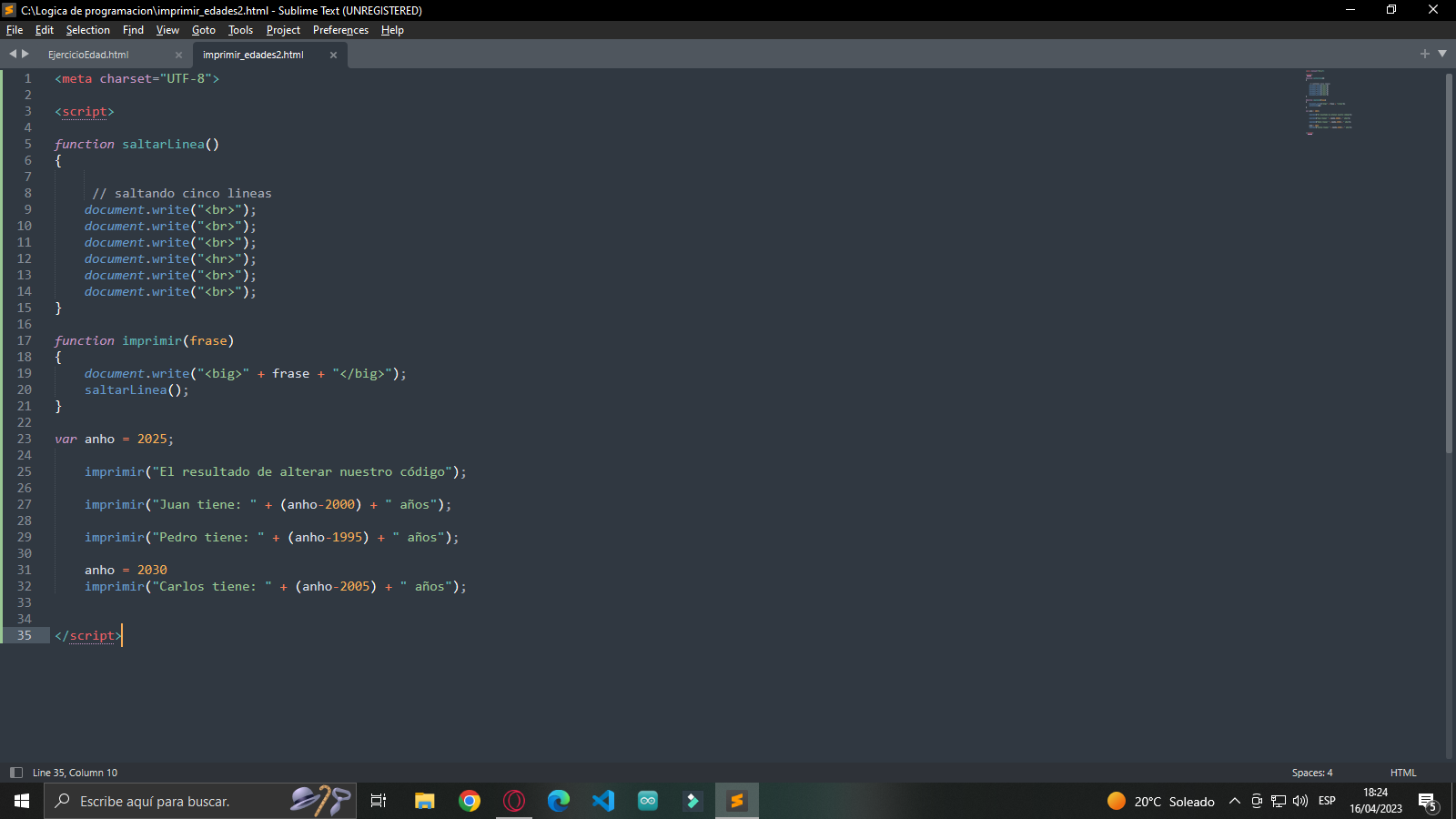Click the taskbar search box

click(200, 801)
